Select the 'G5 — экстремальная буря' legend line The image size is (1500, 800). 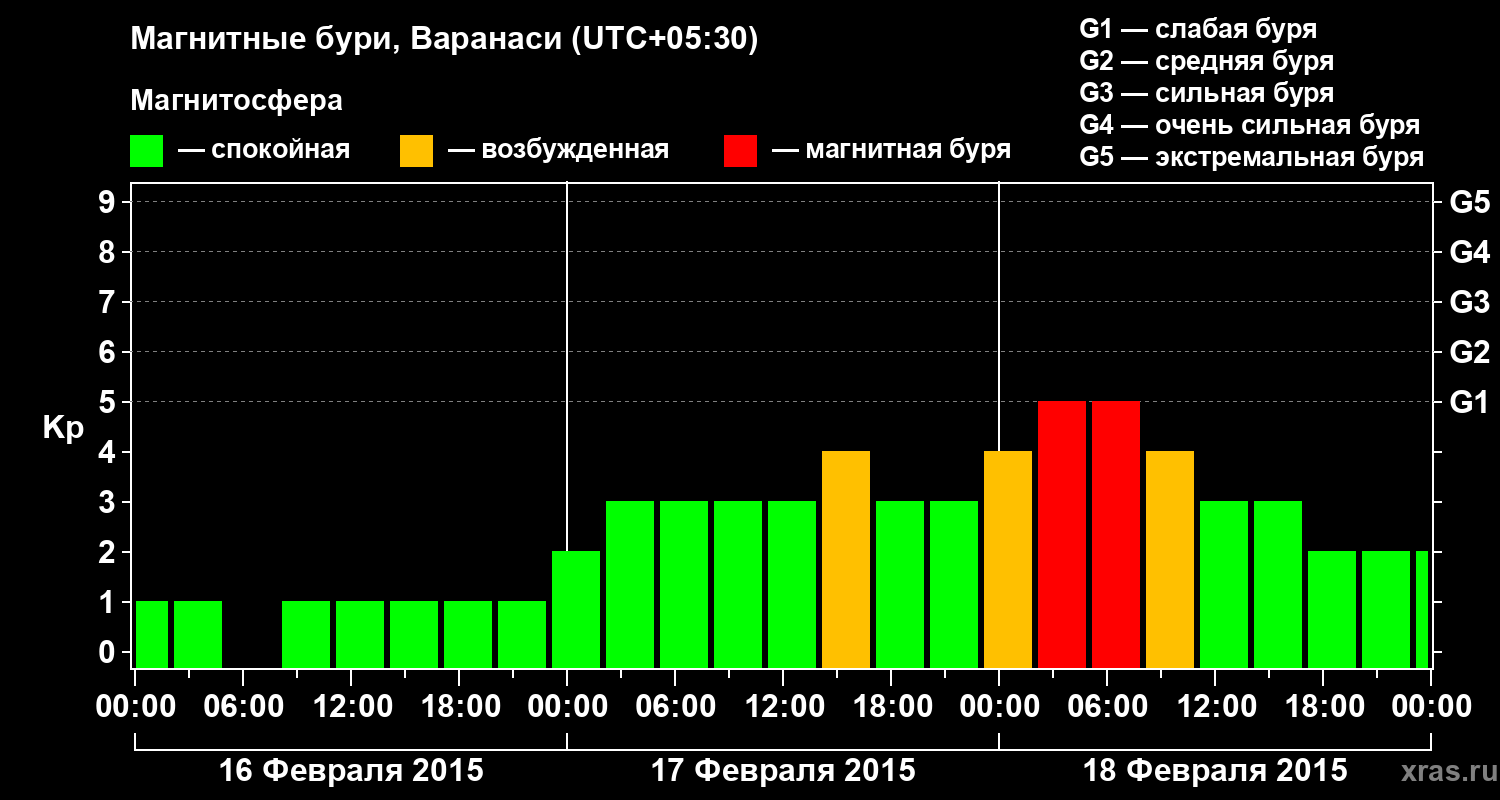click(x=1251, y=157)
